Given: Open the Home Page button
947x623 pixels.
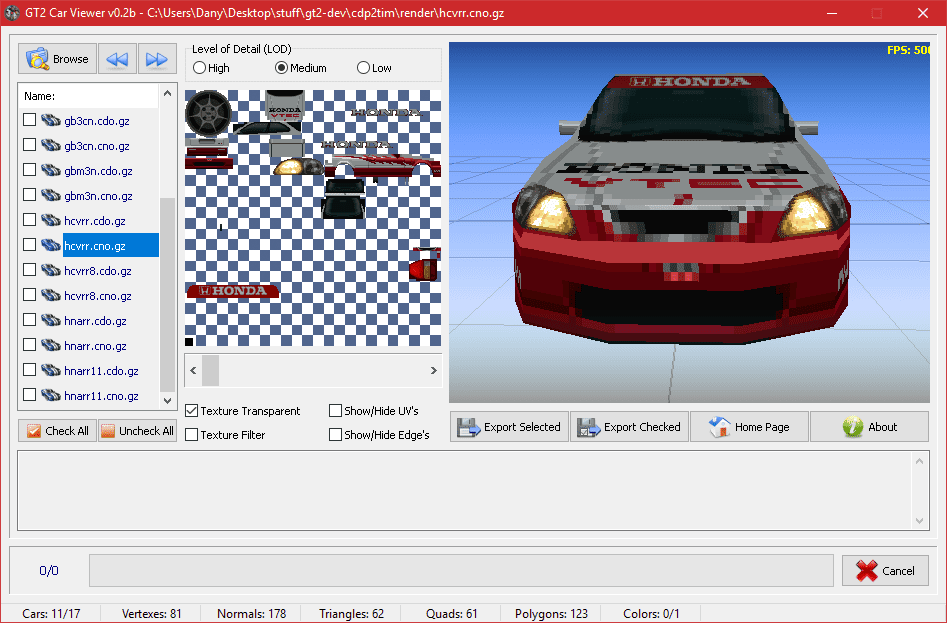Looking at the screenshot, I should 749,427.
